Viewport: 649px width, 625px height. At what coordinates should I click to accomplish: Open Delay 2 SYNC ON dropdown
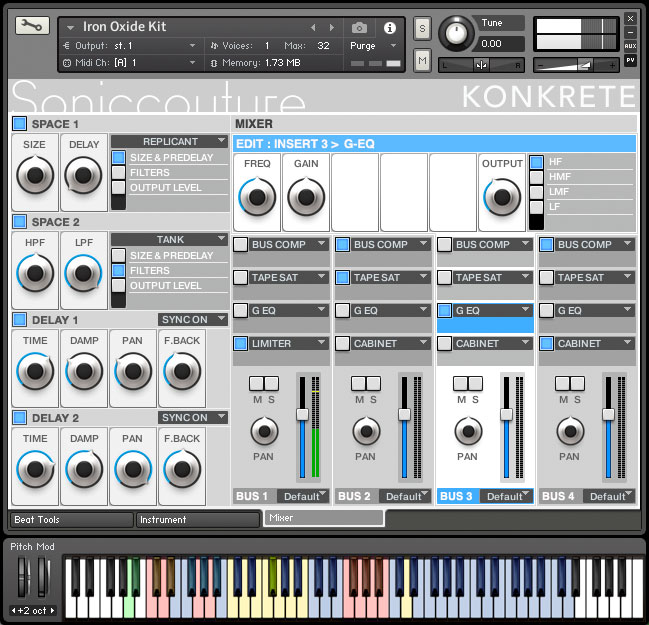point(193,418)
